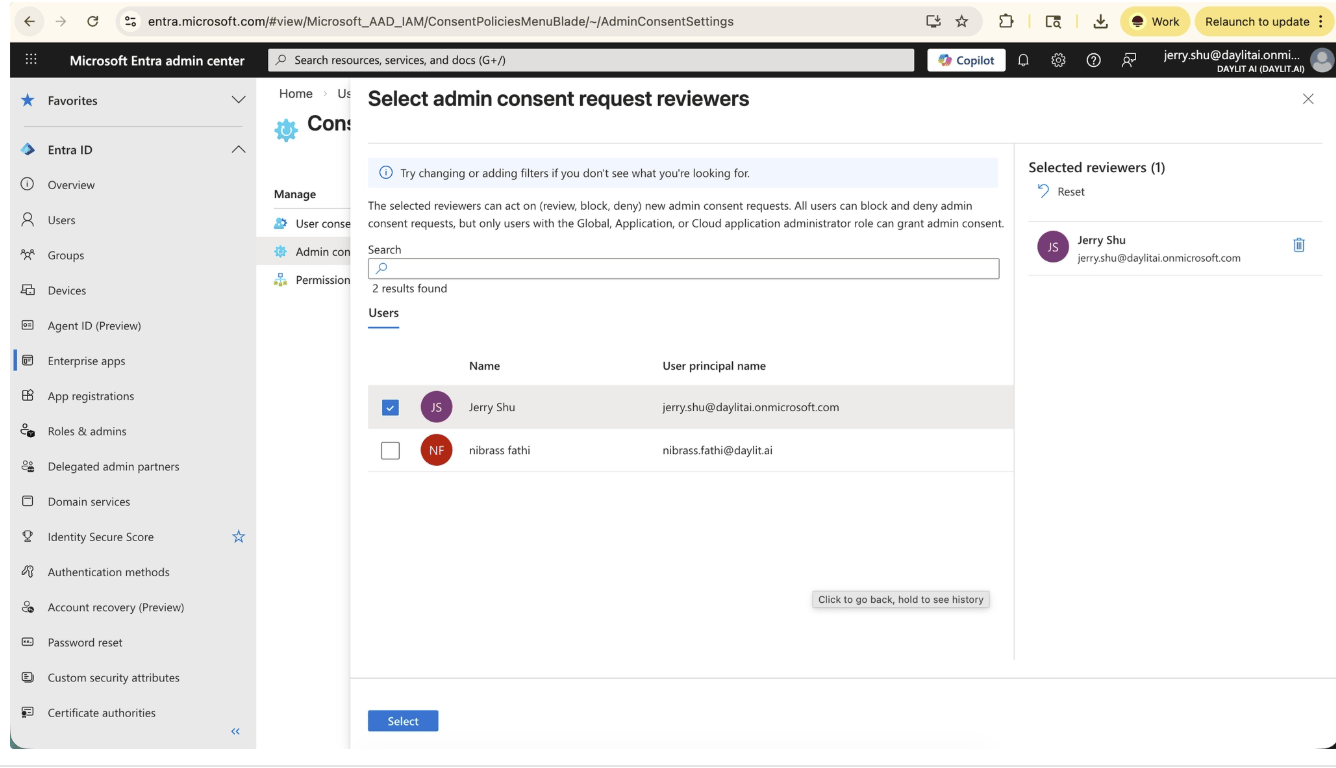The image size is (1336, 768).
Task: Open browser downloads icon
Action: (1100, 21)
